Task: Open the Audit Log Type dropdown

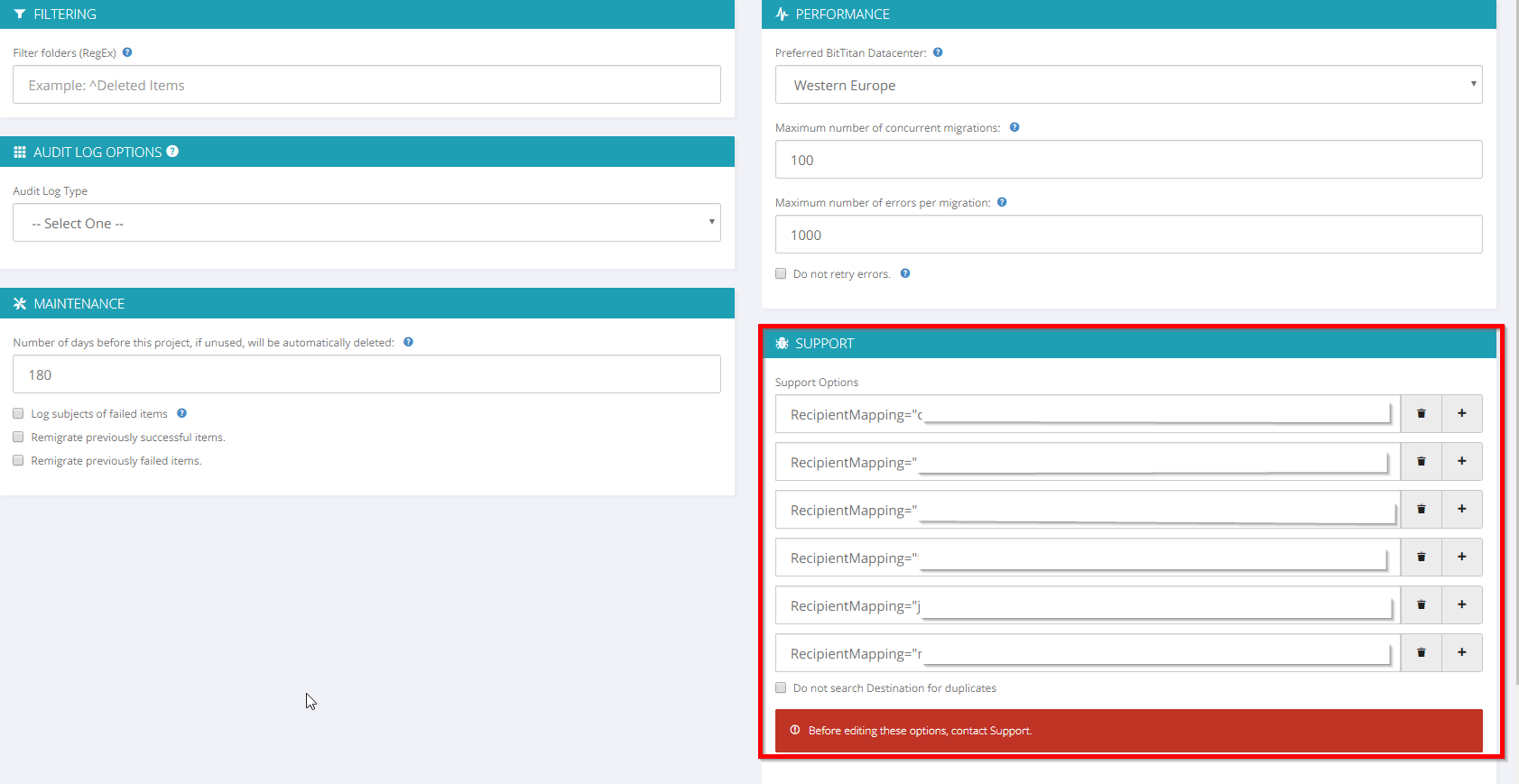Action: click(366, 223)
